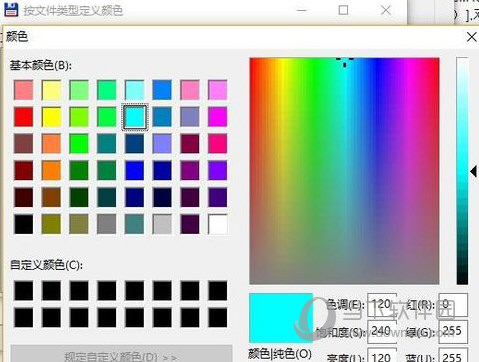
Task: Choose the pure red basic color swatch
Action: tap(24, 117)
